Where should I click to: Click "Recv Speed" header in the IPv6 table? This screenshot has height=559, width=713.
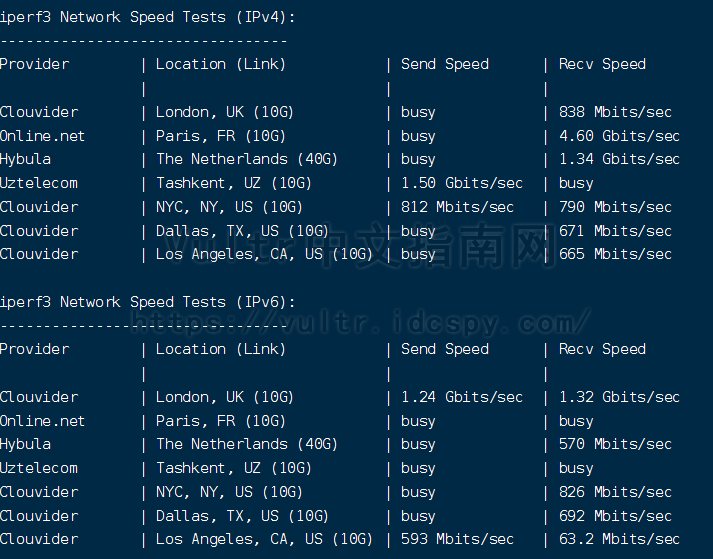(x=603, y=349)
